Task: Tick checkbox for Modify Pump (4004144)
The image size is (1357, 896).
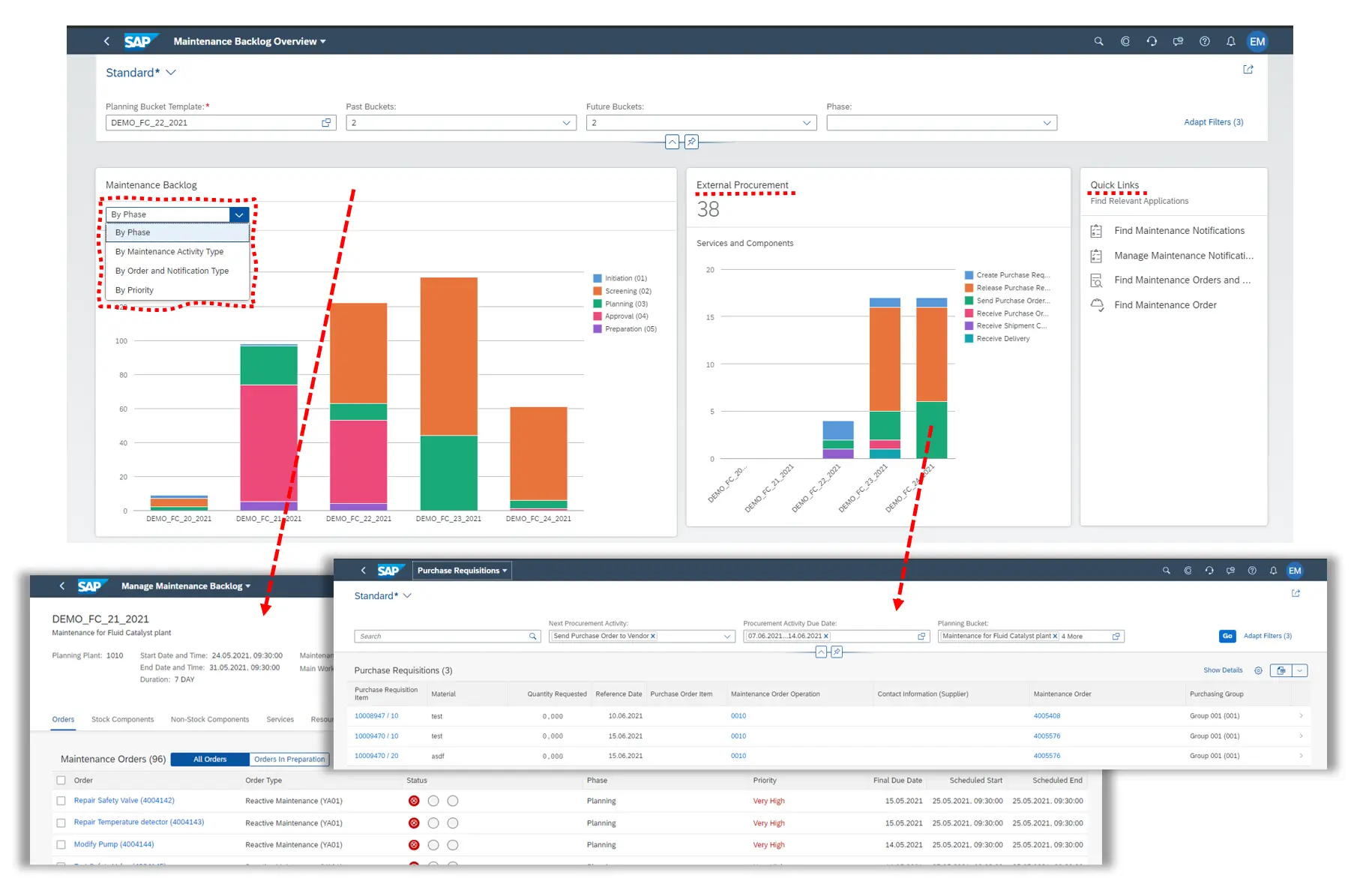Action: (61, 845)
